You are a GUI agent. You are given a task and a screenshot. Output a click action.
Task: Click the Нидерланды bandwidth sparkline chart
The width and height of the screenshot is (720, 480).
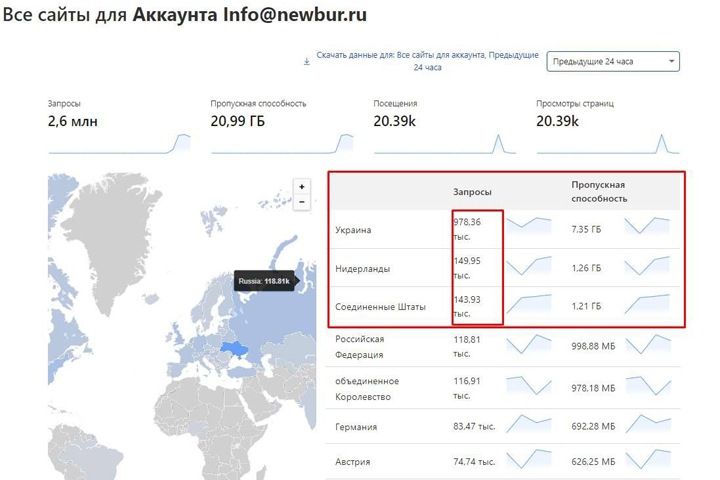click(647, 267)
